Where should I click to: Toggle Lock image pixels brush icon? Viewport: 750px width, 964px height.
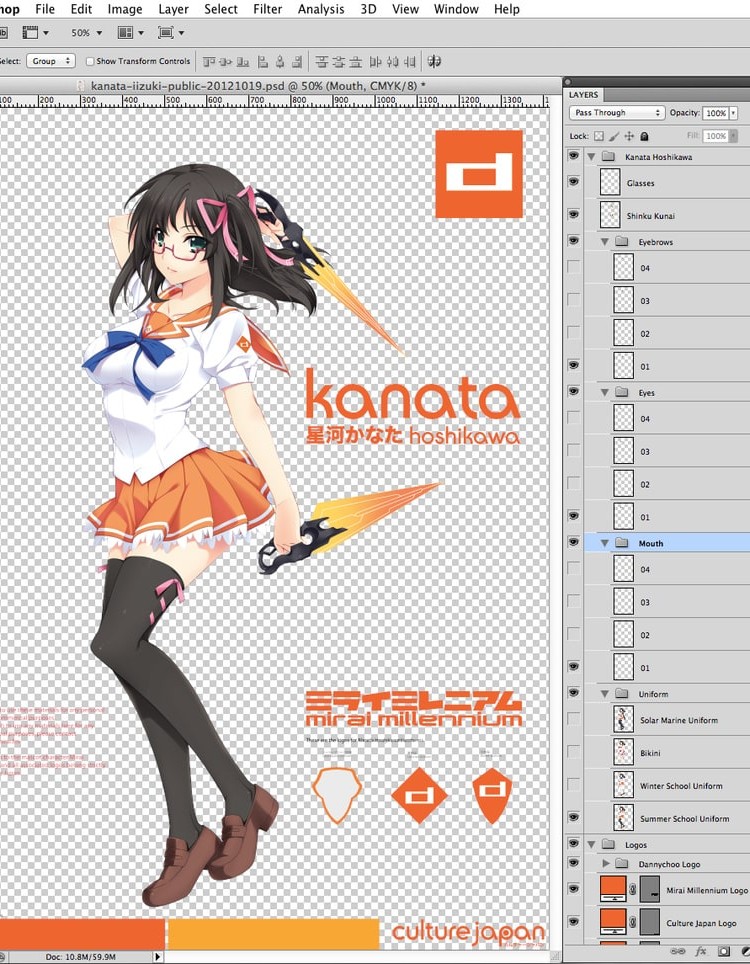(614, 136)
